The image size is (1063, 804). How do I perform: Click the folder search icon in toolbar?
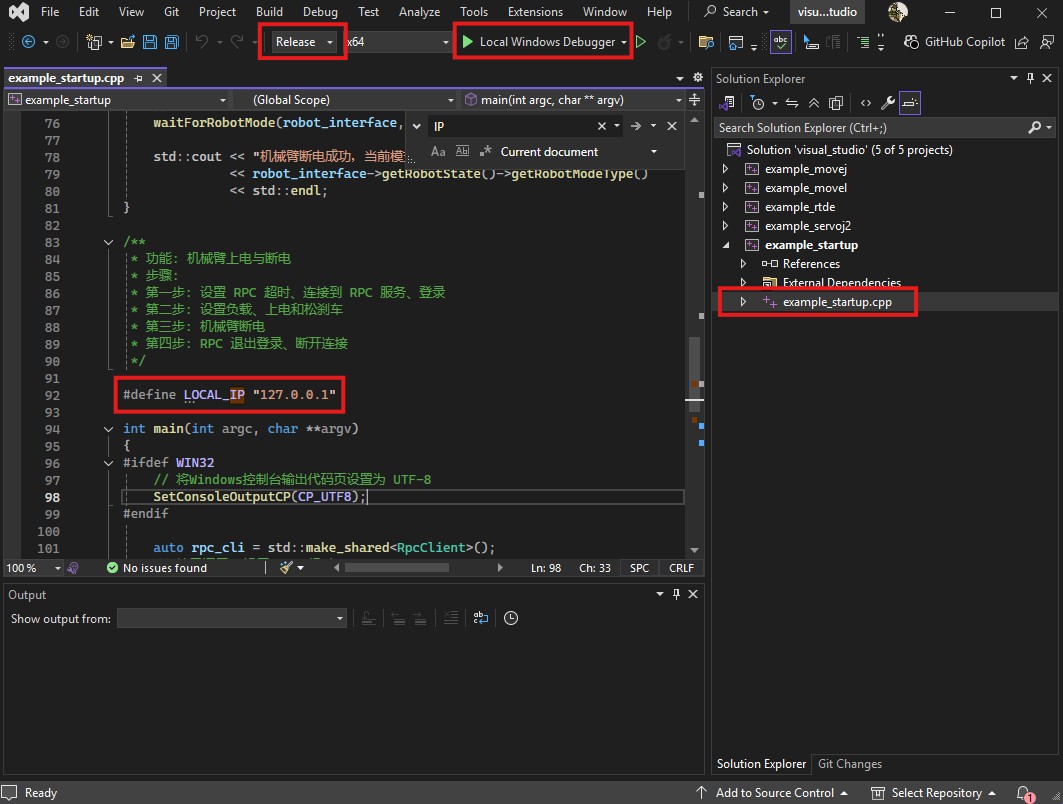click(706, 42)
